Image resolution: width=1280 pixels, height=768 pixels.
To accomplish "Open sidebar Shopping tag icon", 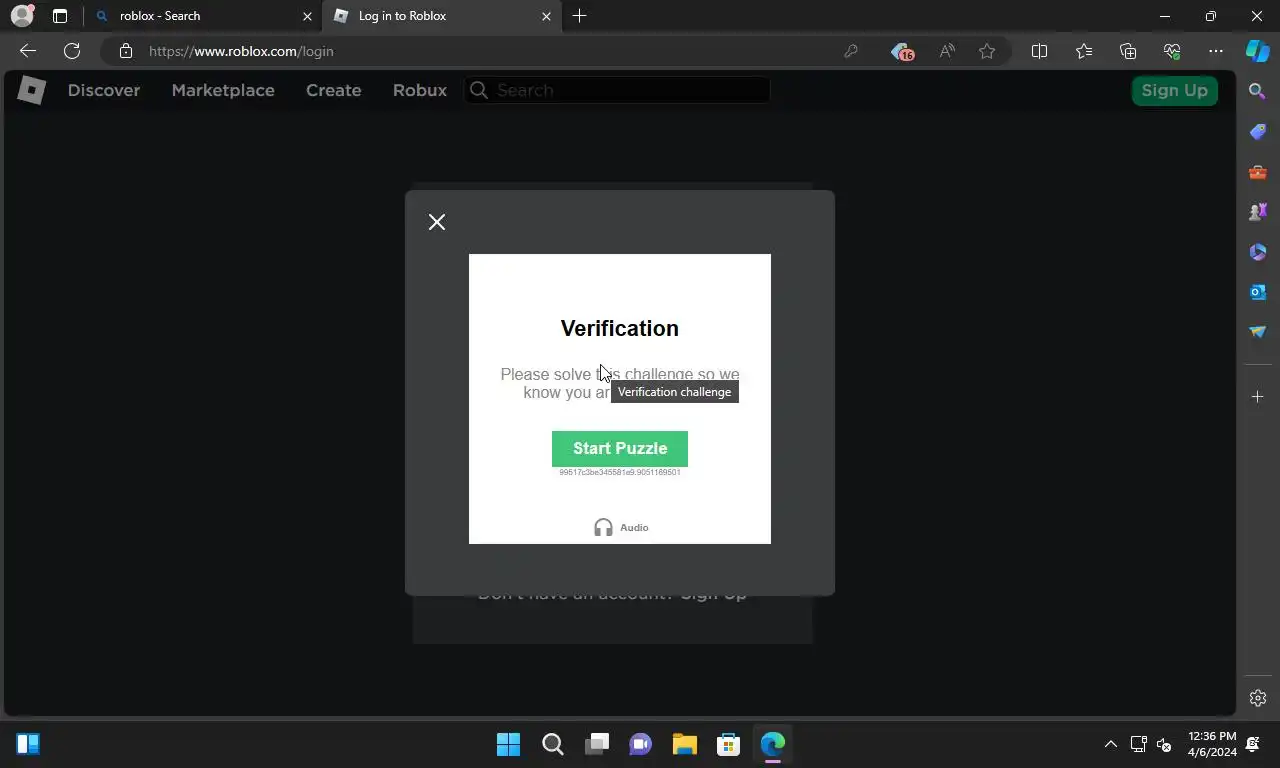I will point(1258,132).
